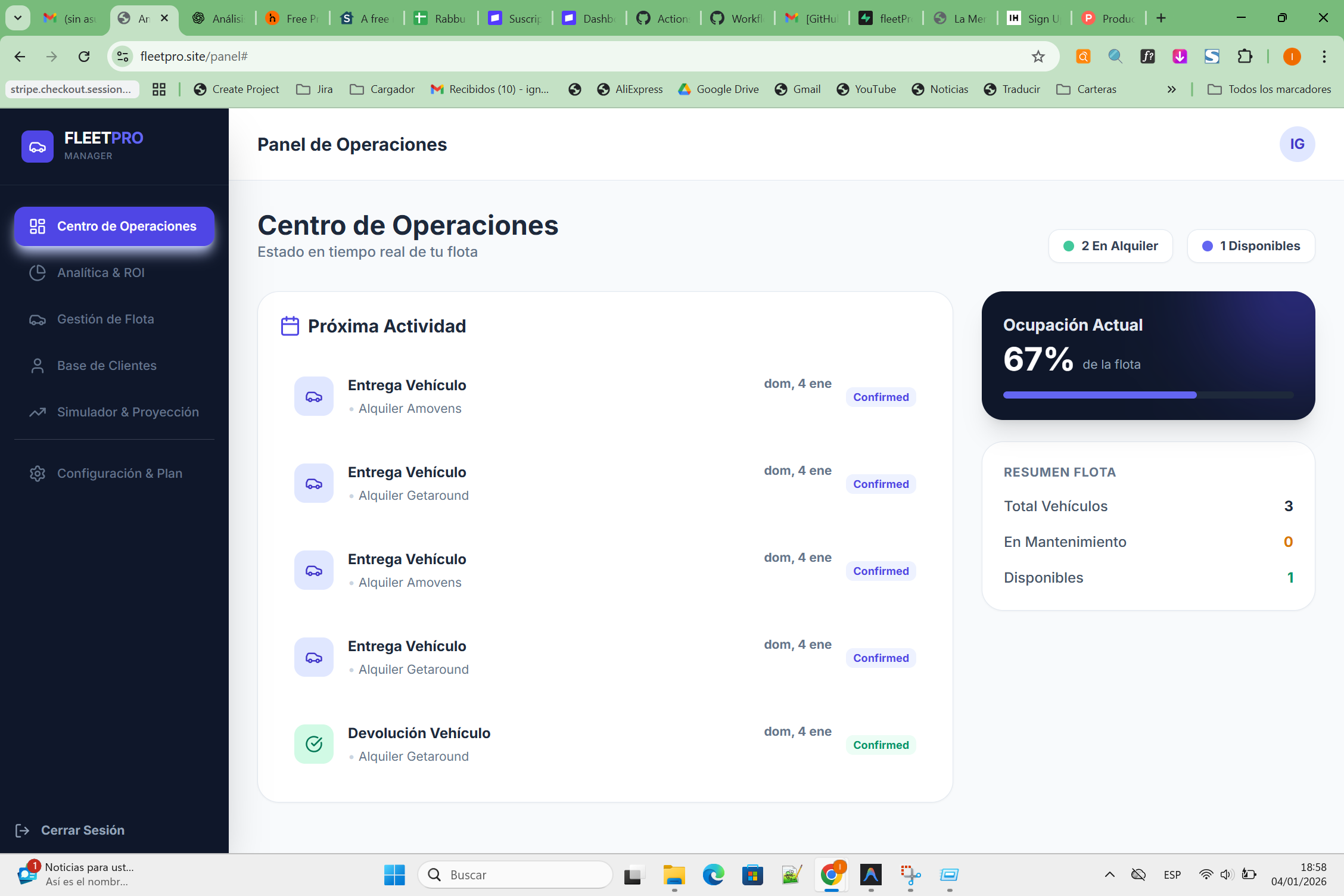This screenshot has width=1344, height=896.
Task: Click the Próxima Actividad calendar icon
Action: pos(290,326)
